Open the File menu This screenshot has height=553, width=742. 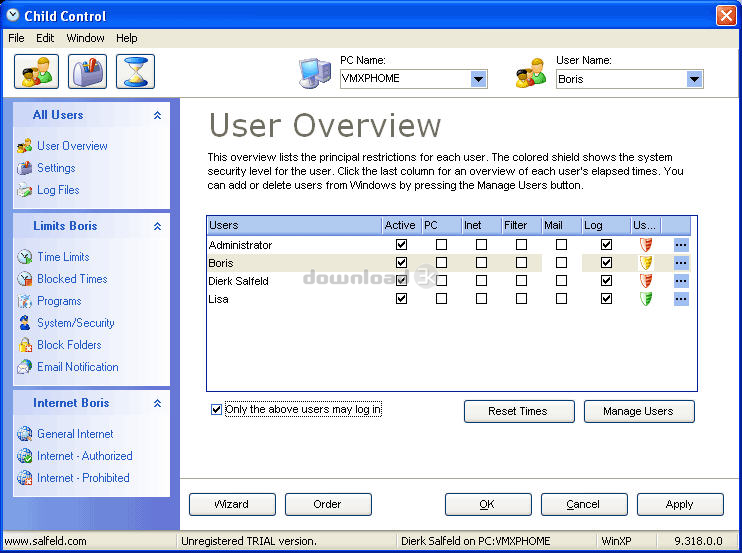[x=16, y=38]
